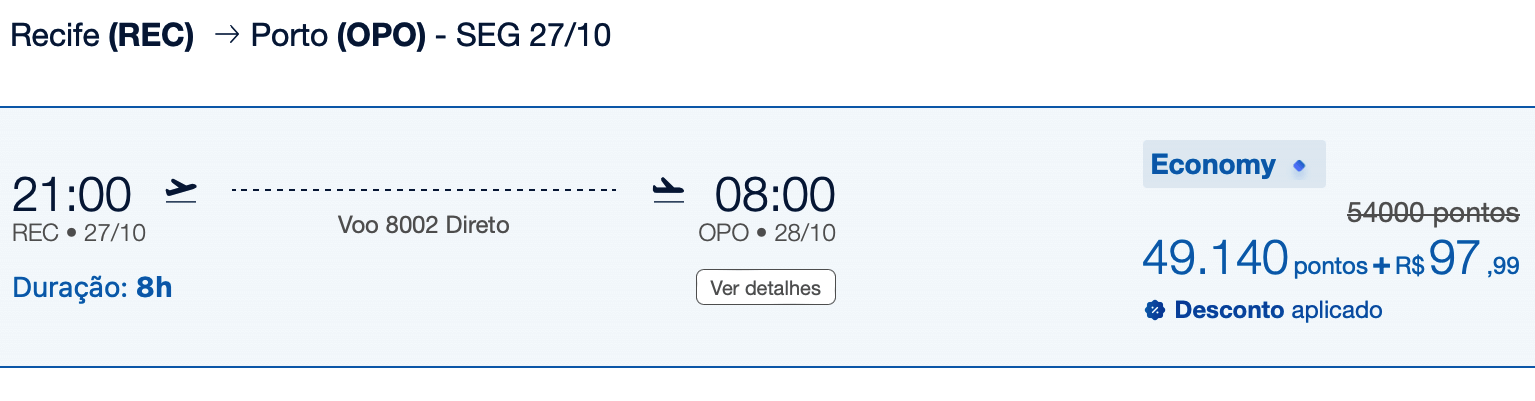The height and width of the screenshot is (401, 1535).
Task: Click the diamond icon beside Economy
Action: [x=1299, y=166]
